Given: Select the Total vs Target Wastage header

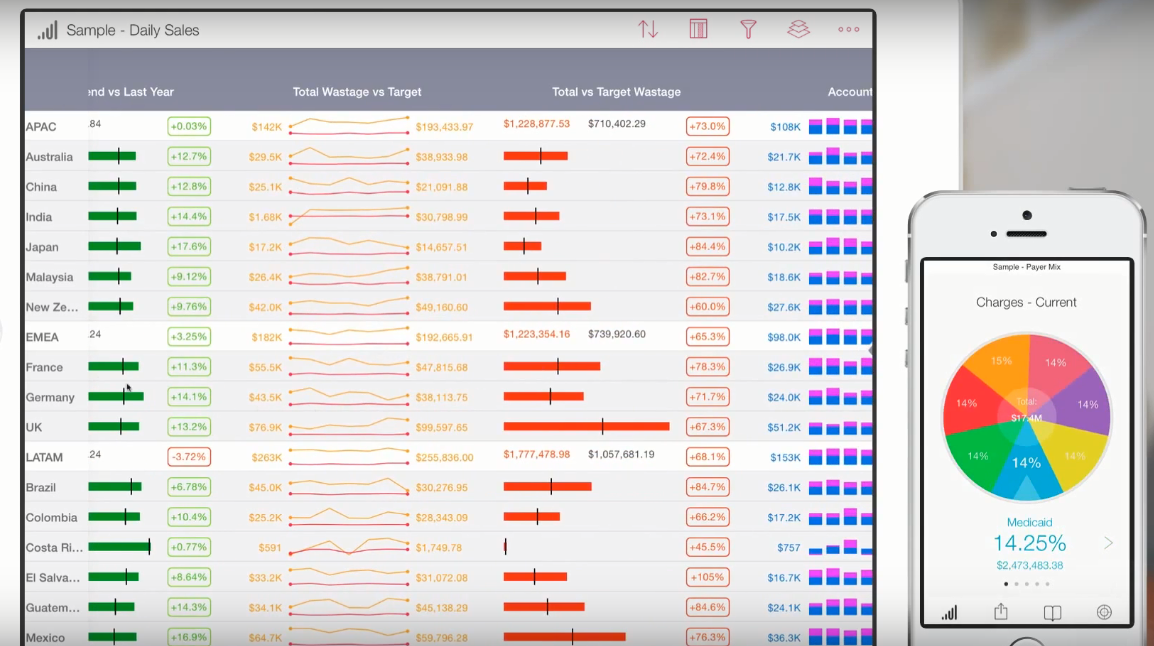Looking at the screenshot, I should pyautogui.click(x=616, y=92).
